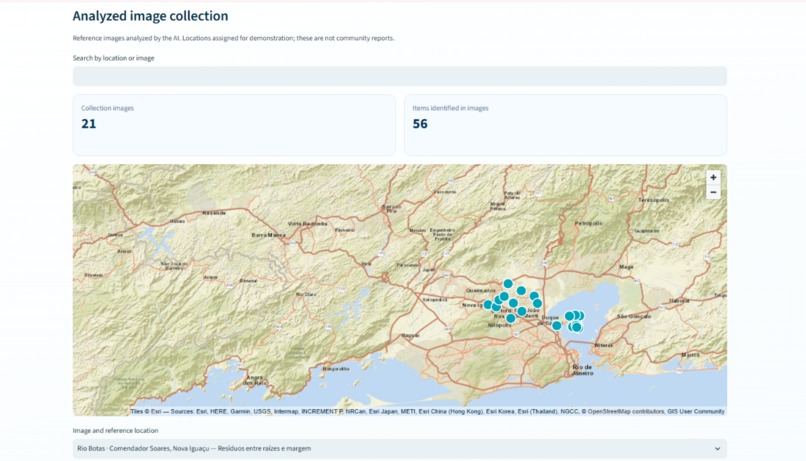This screenshot has height=461, width=806.
Task: Open the image and reference location dropdown
Action: coord(399,448)
